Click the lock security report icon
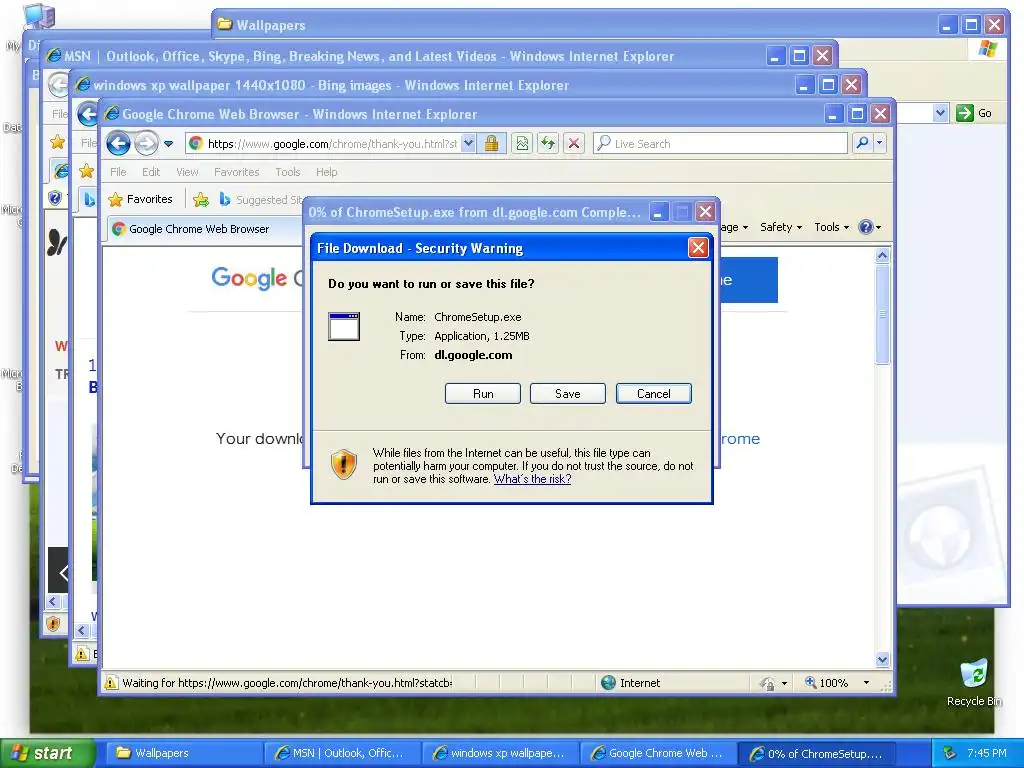Viewport: 1024px width, 768px height. point(492,144)
